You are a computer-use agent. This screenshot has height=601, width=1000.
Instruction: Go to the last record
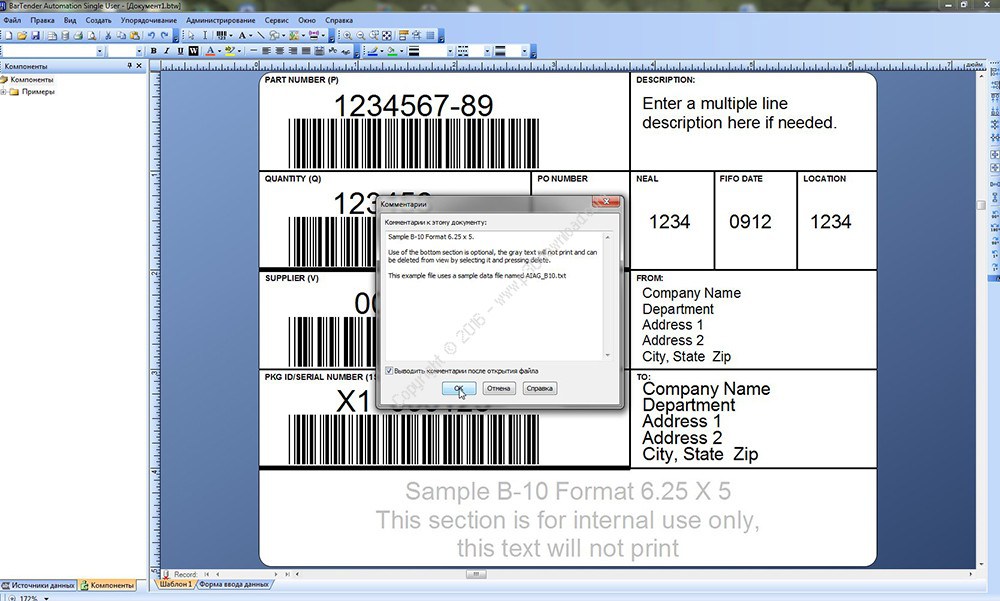287,574
